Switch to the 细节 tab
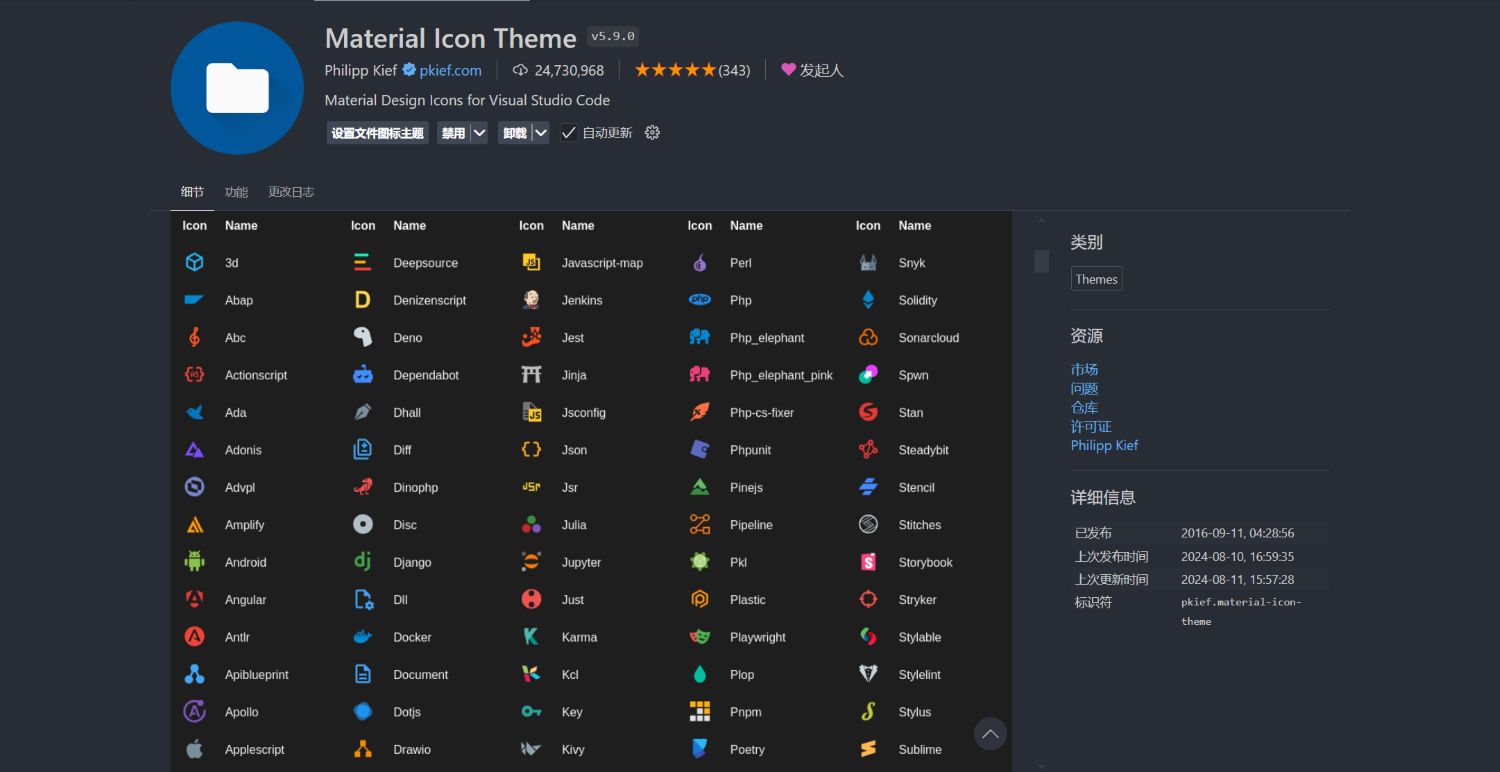The image size is (1500, 772). coord(192,192)
